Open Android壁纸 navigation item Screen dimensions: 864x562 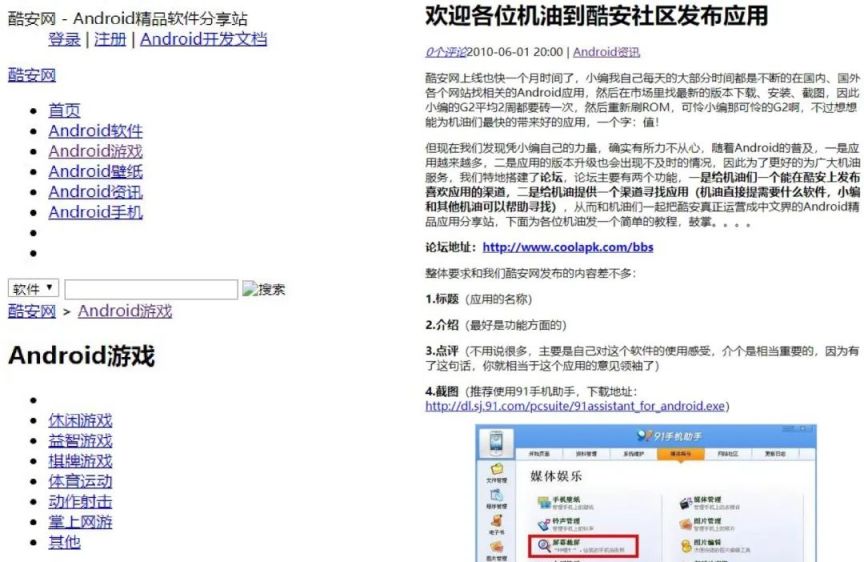(95, 171)
